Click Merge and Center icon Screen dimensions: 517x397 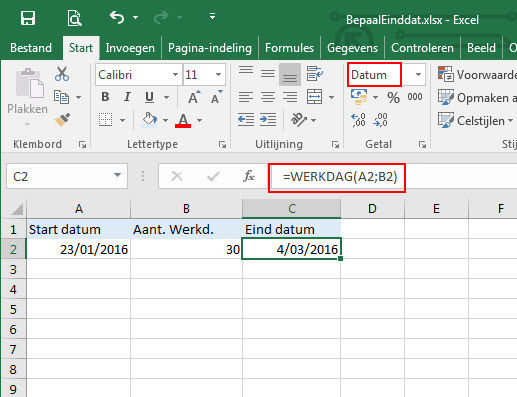[x=315, y=97]
